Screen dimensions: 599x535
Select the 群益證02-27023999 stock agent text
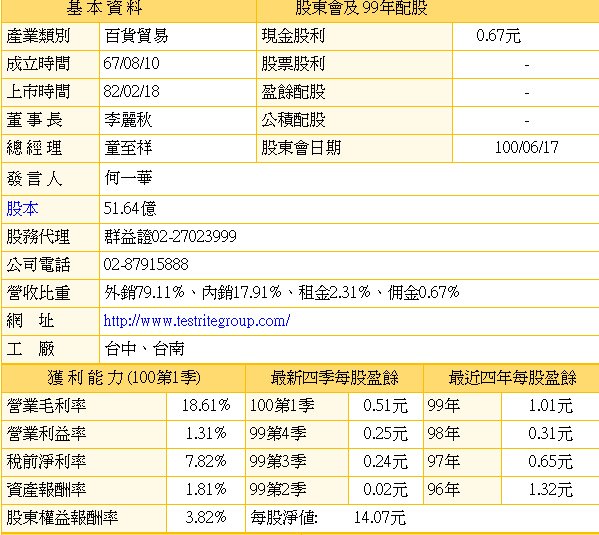click(170, 237)
